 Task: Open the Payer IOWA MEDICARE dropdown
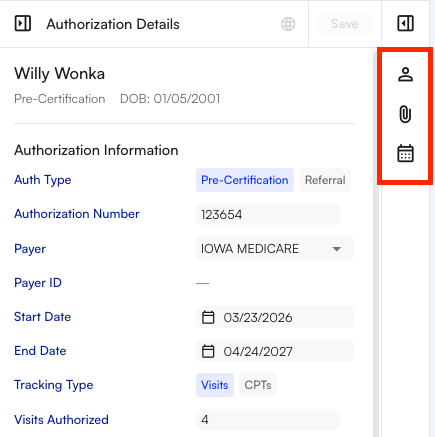click(x=275, y=249)
